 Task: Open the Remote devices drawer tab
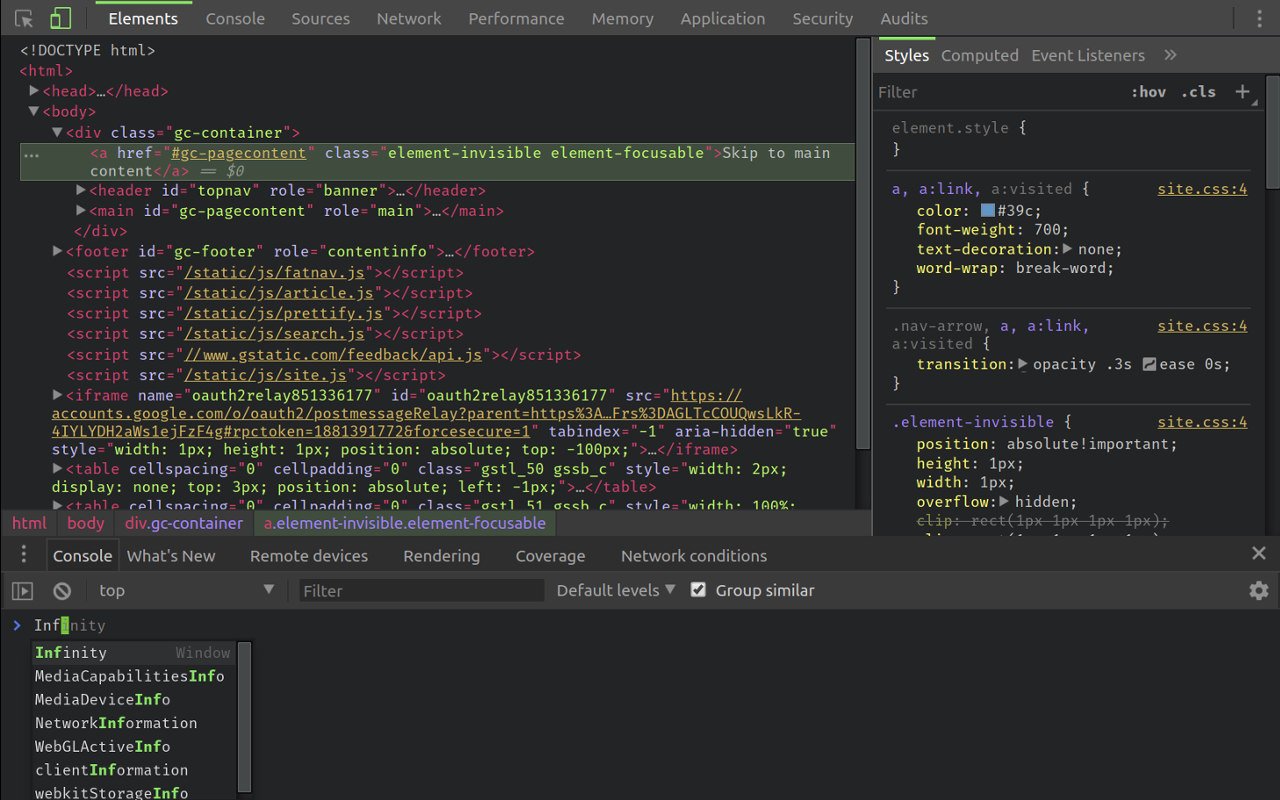point(309,555)
